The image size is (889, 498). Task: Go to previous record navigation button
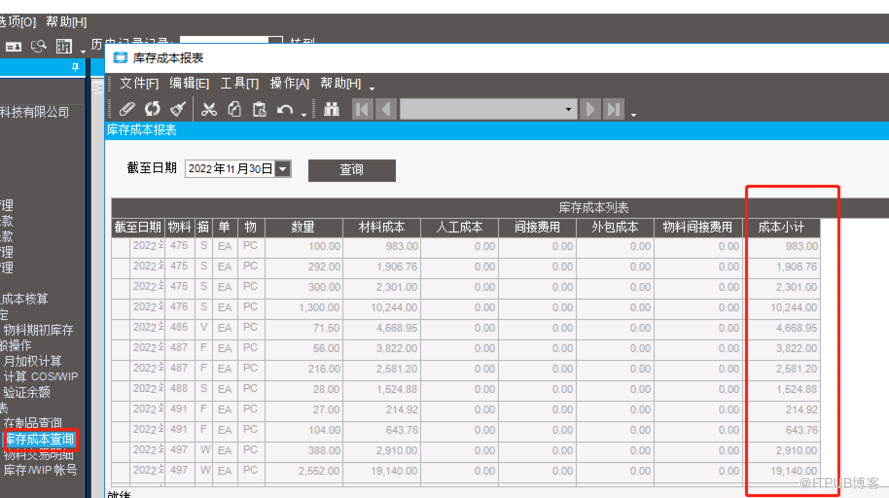[387, 109]
